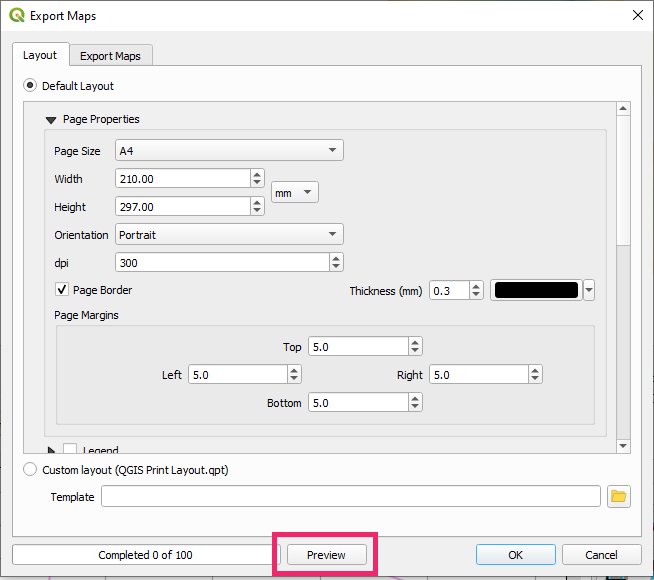Select Custom layout radio button
Image resolution: width=654 pixels, height=580 pixels.
30,469
